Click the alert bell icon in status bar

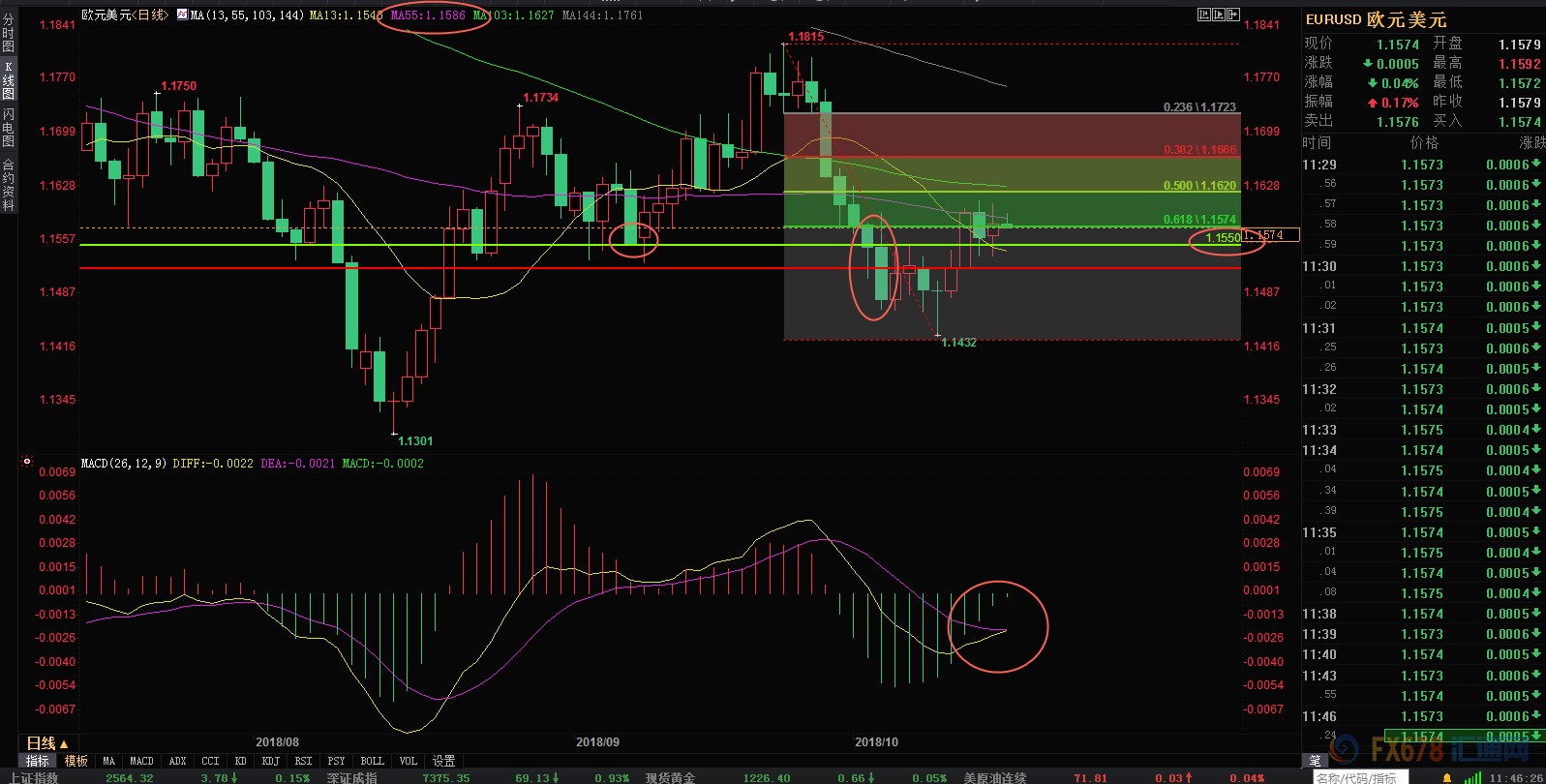click(1447, 778)
